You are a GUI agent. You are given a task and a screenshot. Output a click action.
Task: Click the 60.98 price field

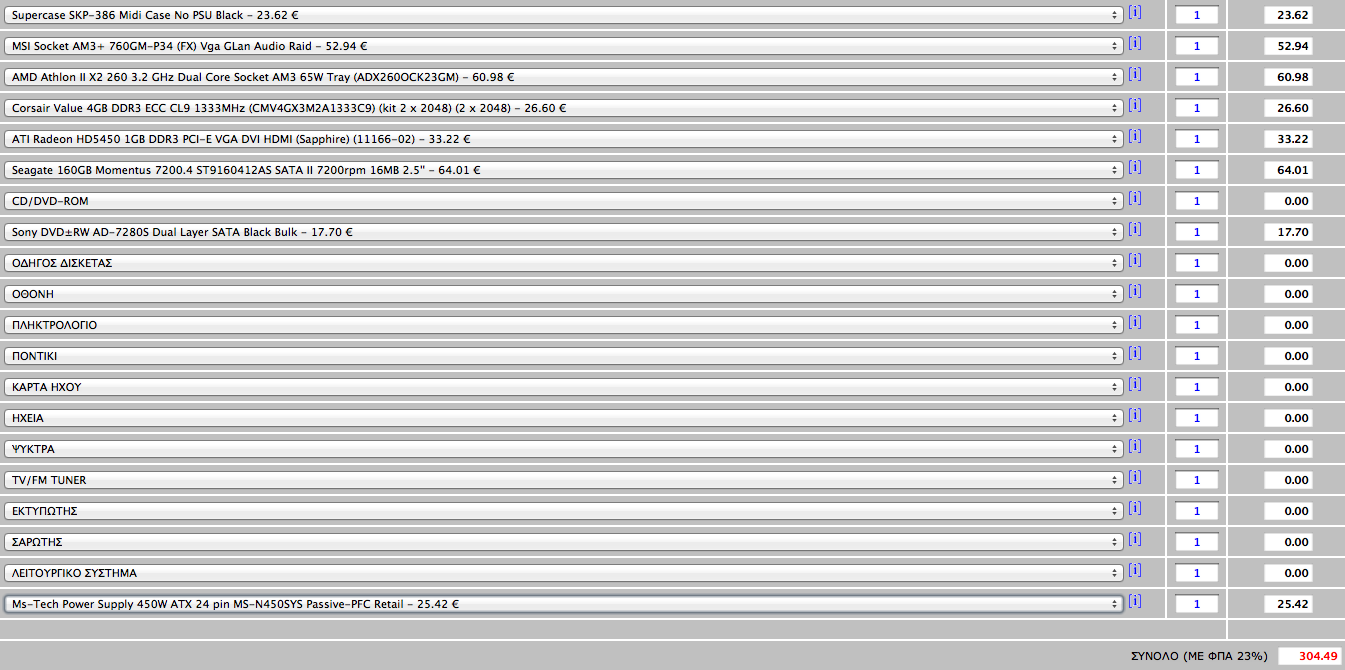[1288, 77]
